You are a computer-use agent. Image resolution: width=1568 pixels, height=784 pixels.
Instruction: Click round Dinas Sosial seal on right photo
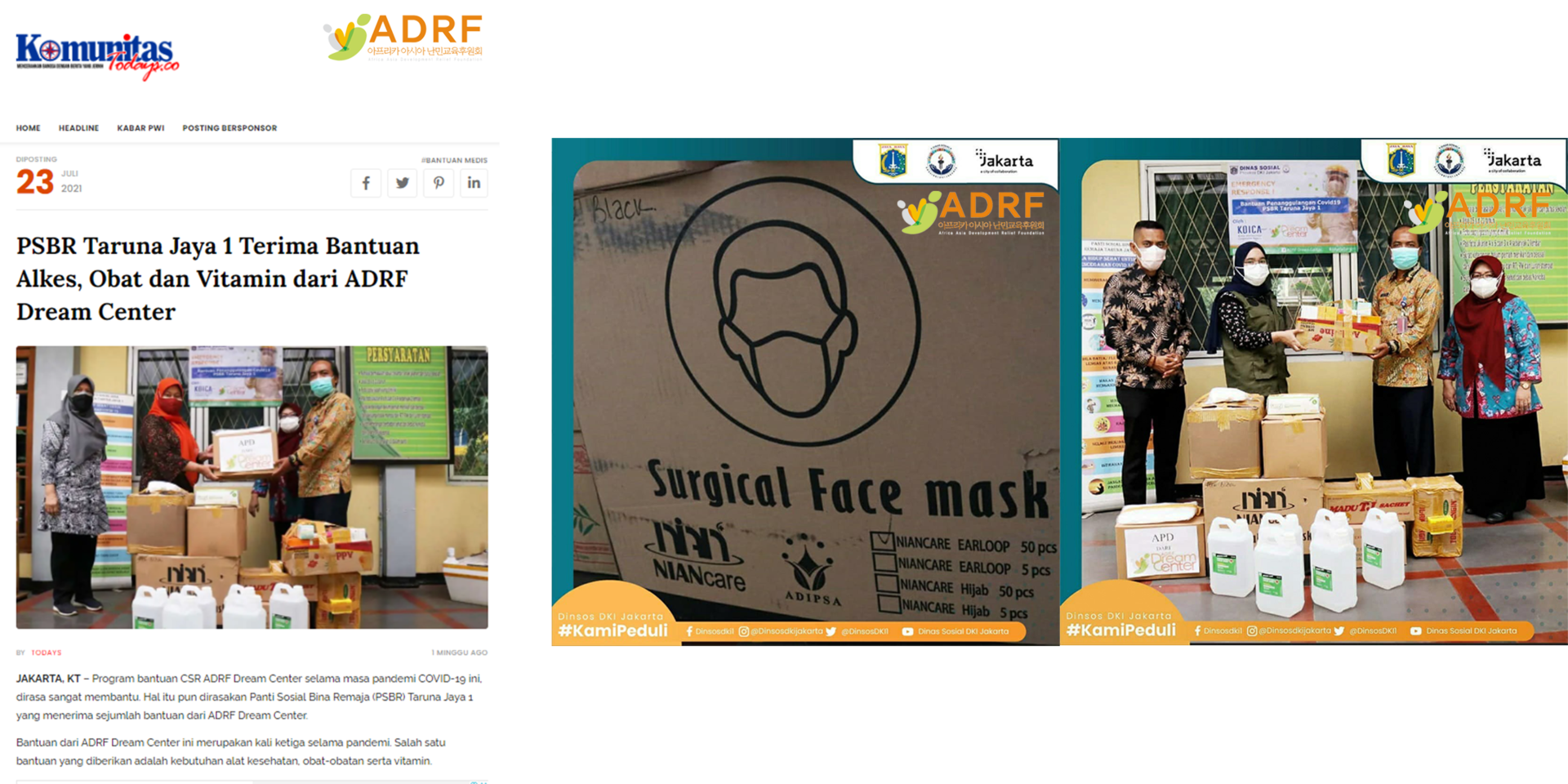pyautogui.click(x=1450, y=160)
